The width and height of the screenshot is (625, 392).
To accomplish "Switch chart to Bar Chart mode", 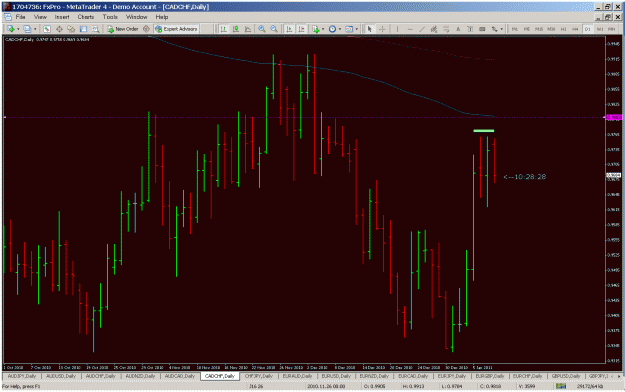I will coord(224,29).
